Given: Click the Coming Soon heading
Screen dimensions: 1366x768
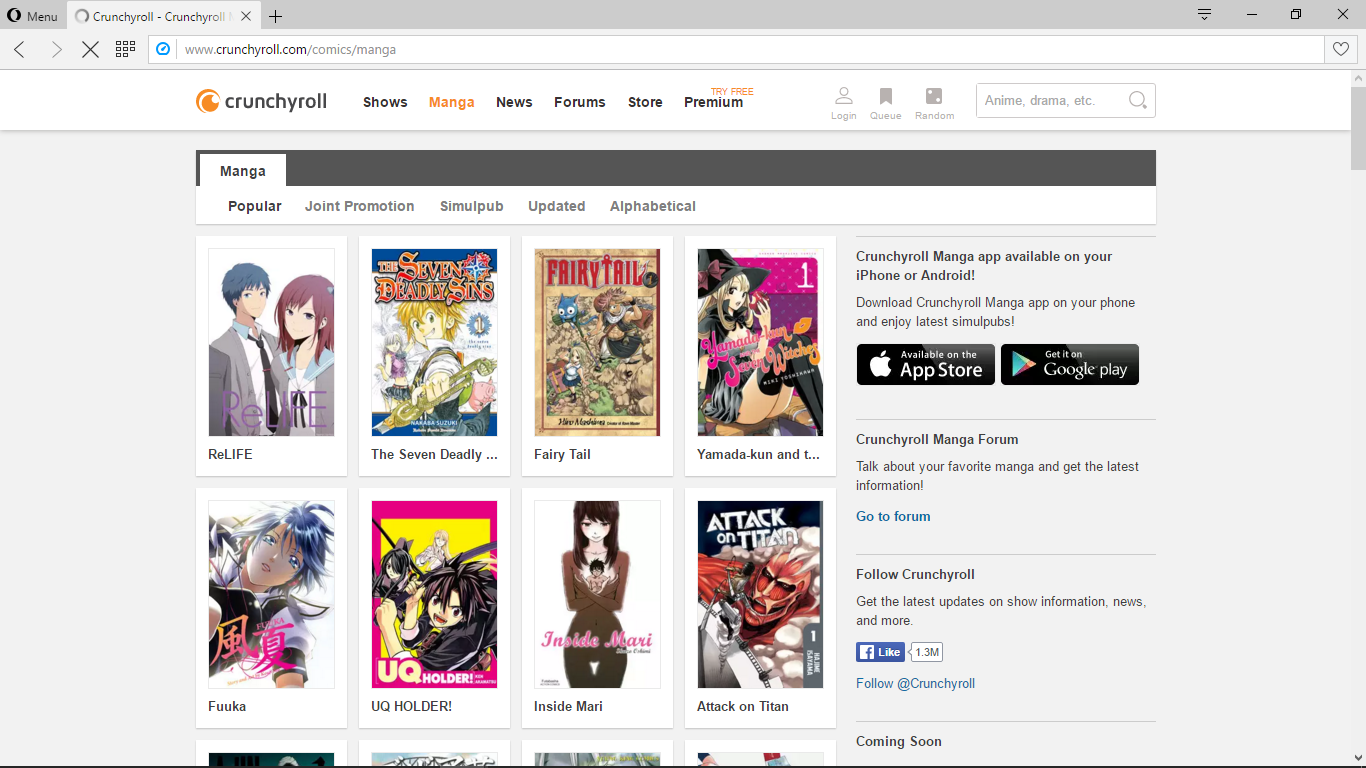Looking at the screenshot, I should click(x=899, y=741).
